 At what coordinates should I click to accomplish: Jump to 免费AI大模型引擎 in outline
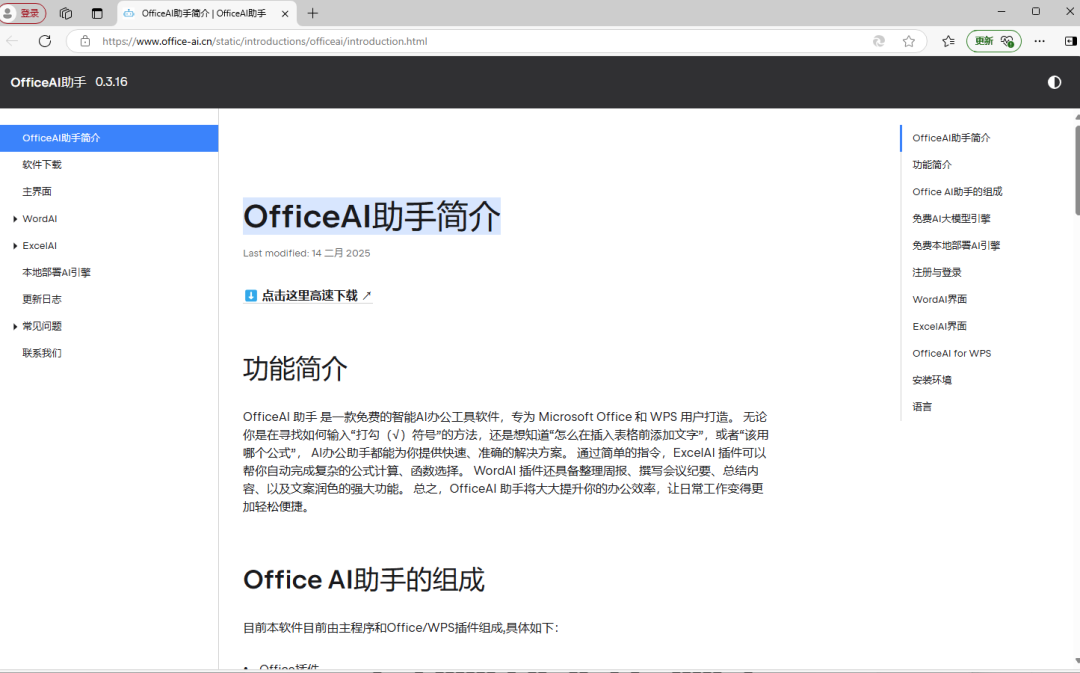[x=951, y=218]
